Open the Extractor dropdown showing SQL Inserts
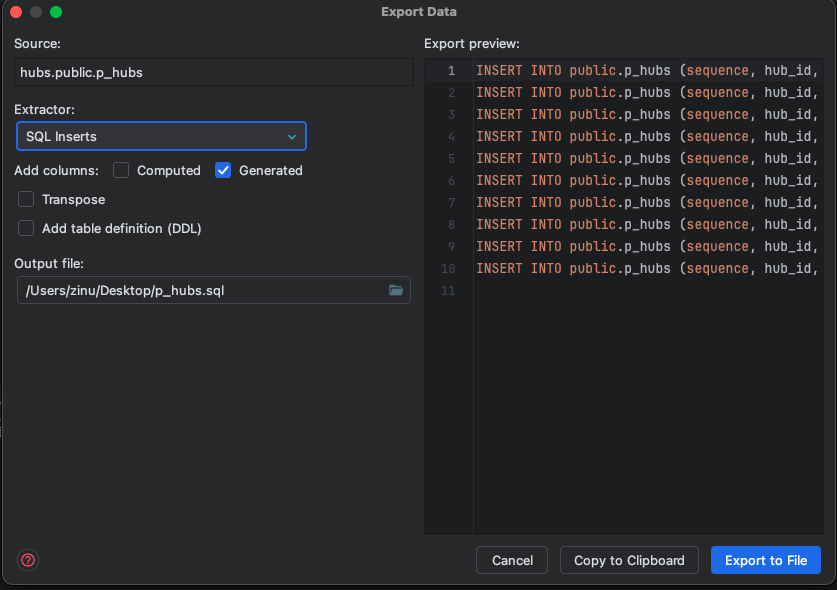 (x=161, y=136)
